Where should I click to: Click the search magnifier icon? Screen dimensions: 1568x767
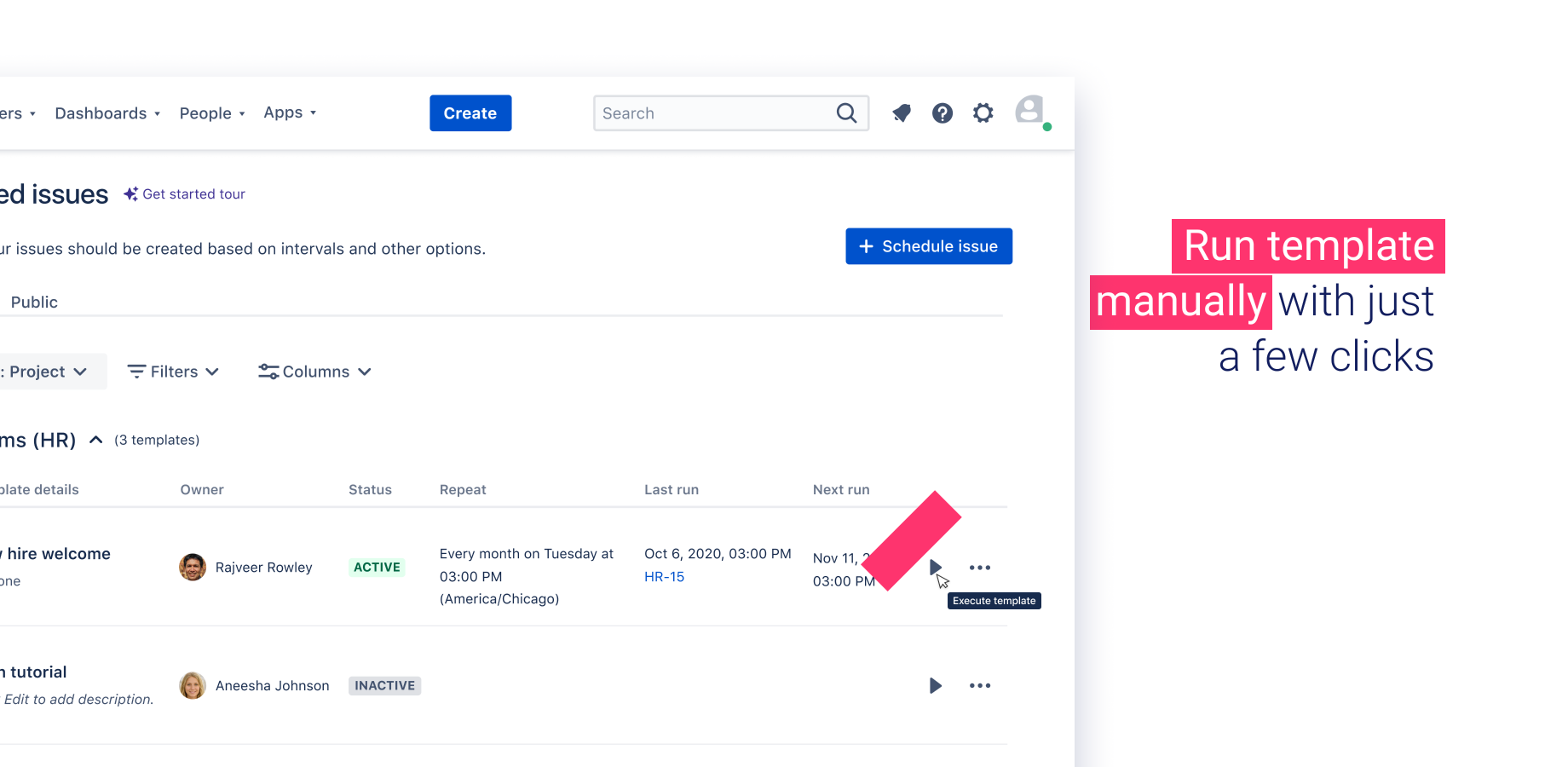[x=846, y=113]
